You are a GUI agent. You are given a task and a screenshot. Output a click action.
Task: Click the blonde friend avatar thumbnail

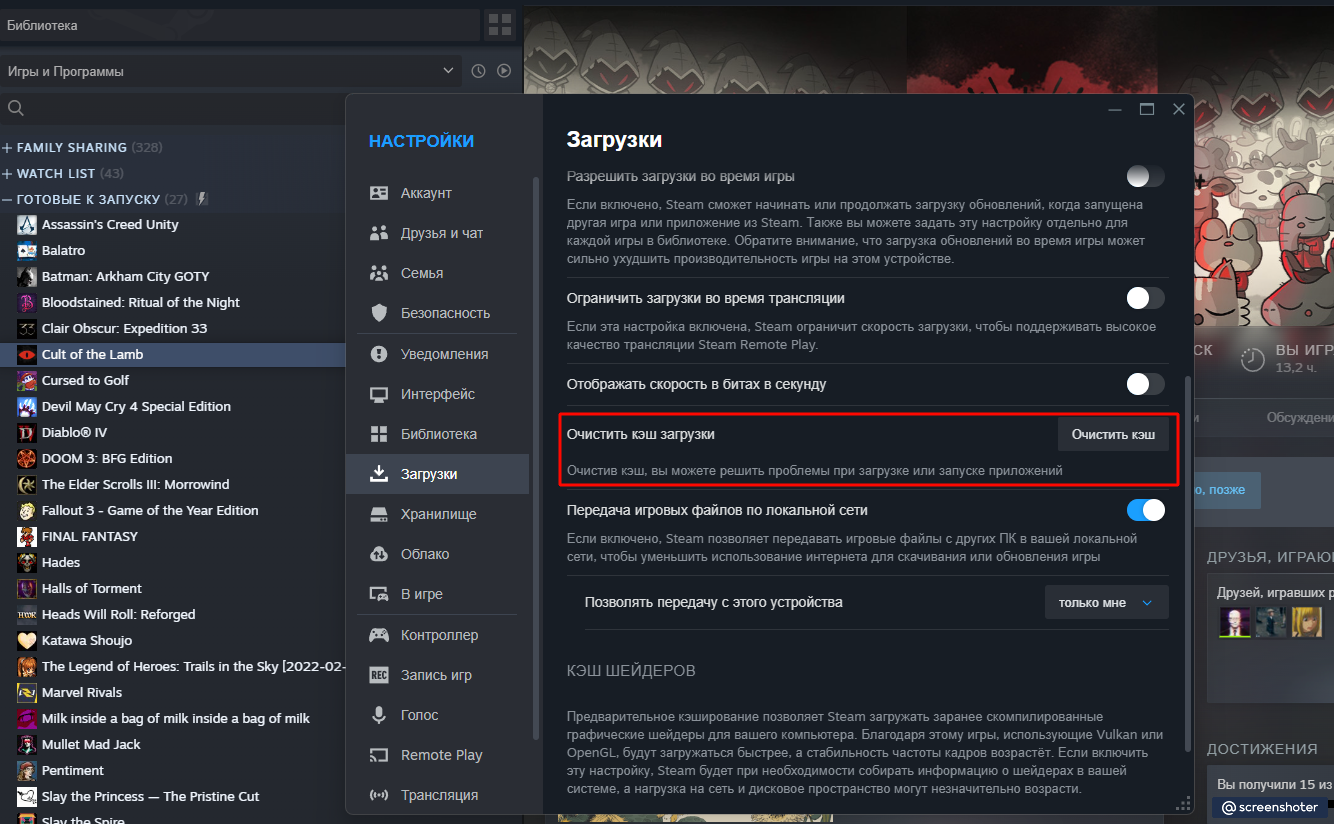(1305, 622)
